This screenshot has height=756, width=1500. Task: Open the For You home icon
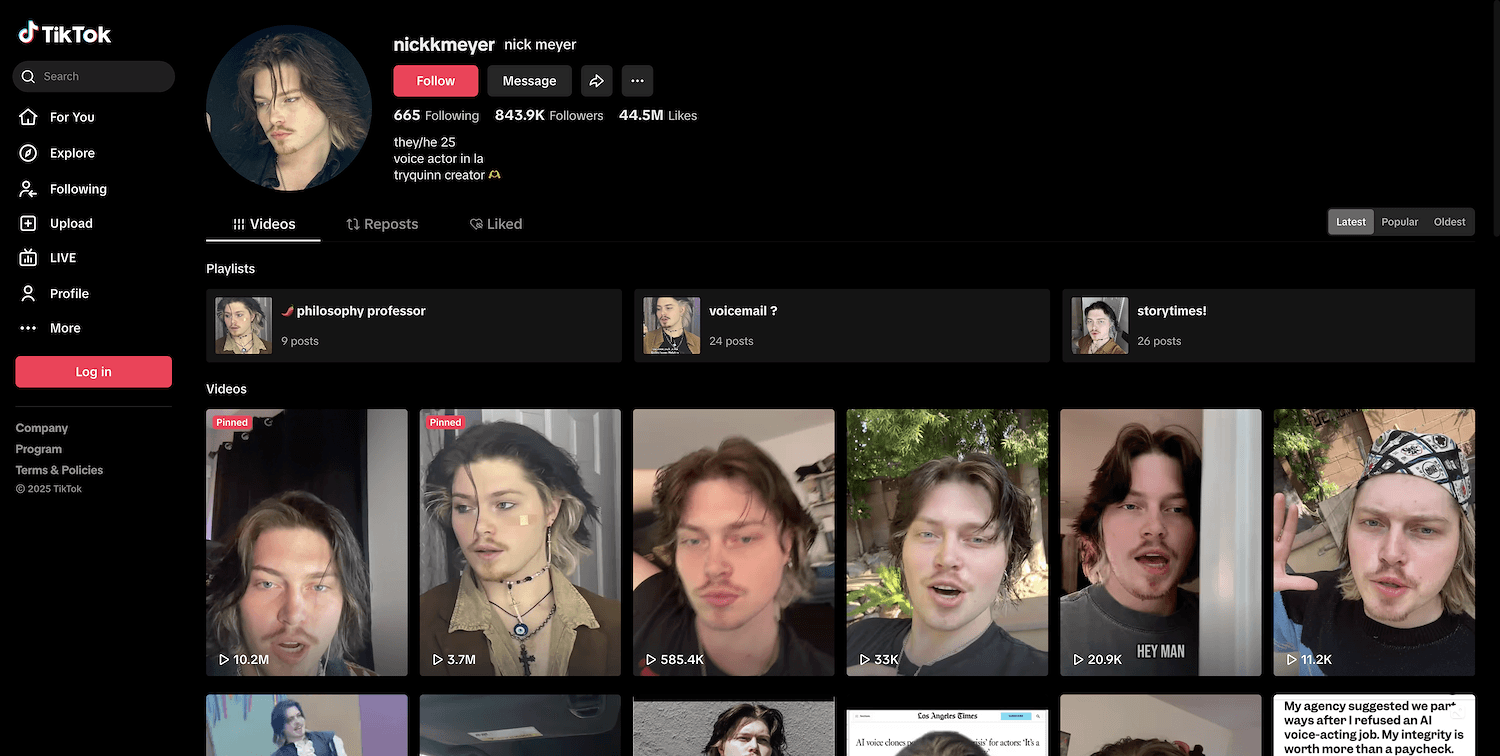pyautogui.click(x=29, y=117)
